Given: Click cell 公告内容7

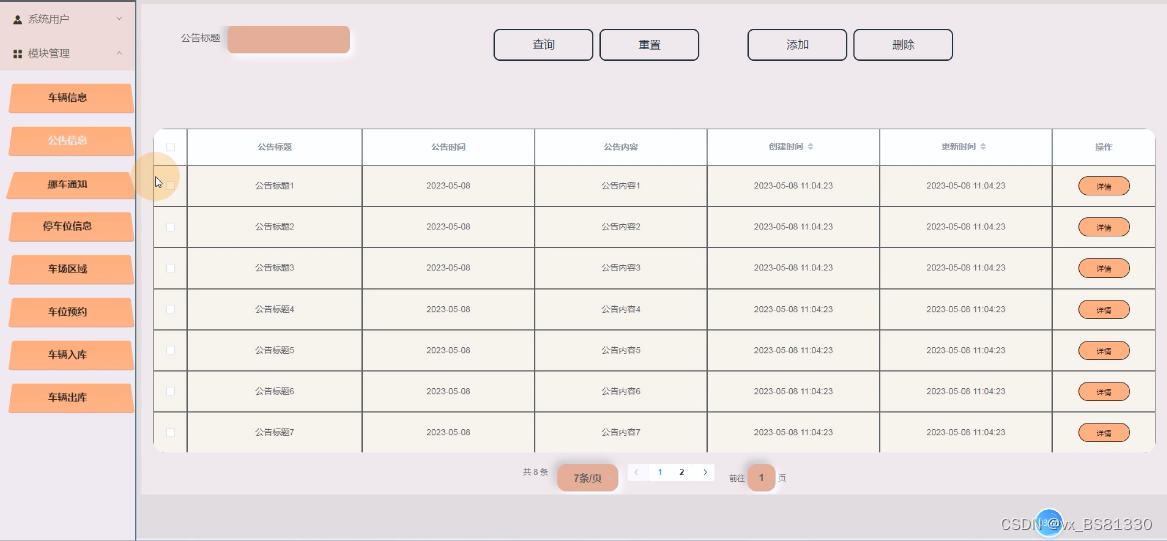Looking at the screenshot, I should [x=621, y=432].
